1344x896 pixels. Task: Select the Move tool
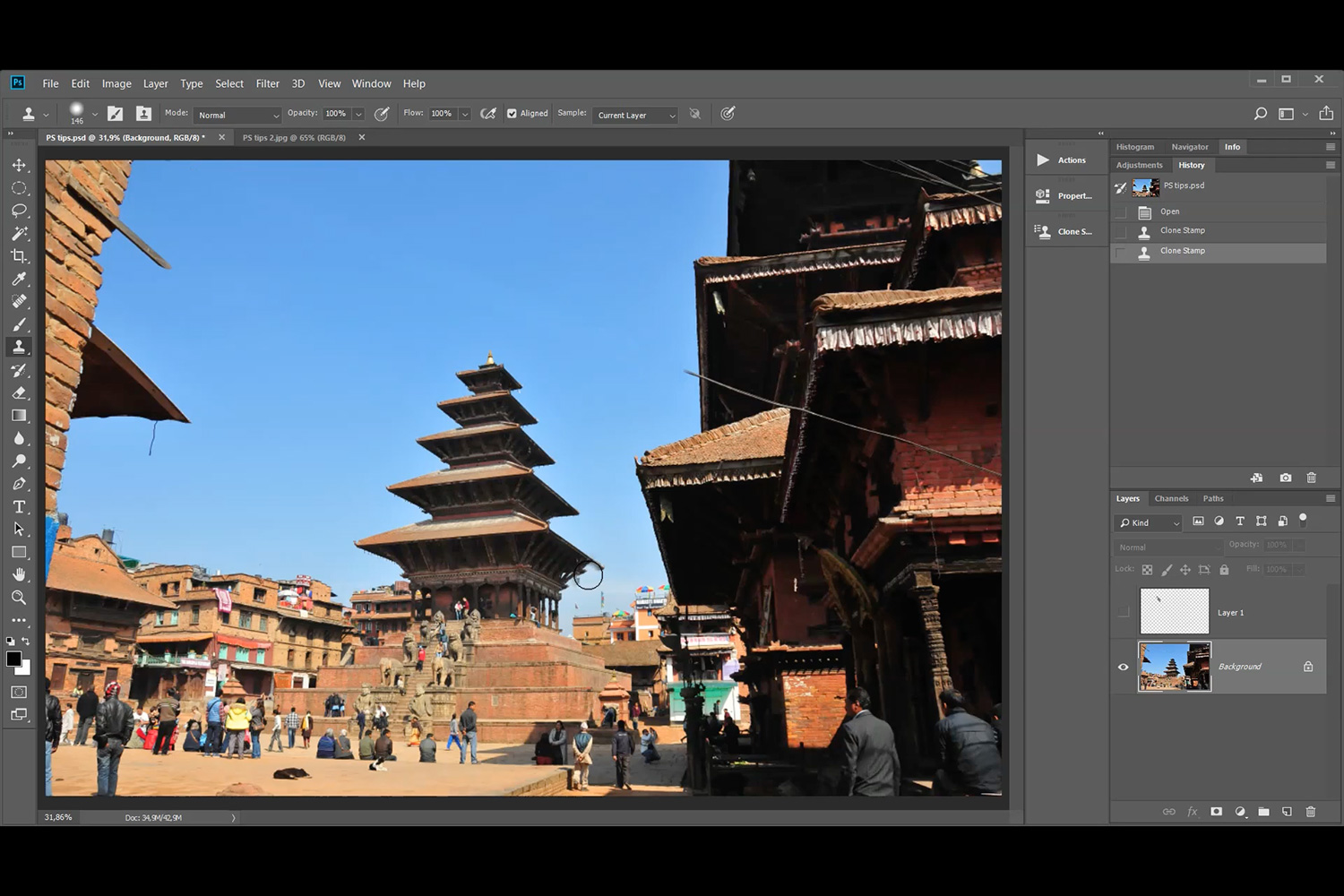point(19,165)
